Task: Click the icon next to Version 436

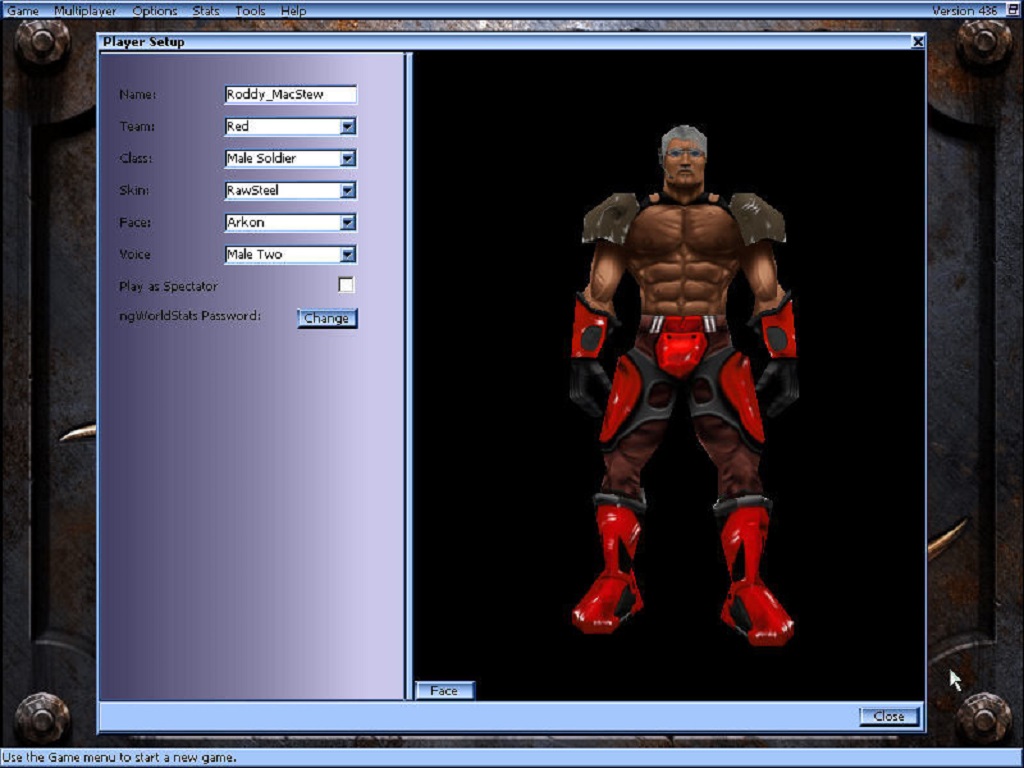Action: 1012,10
